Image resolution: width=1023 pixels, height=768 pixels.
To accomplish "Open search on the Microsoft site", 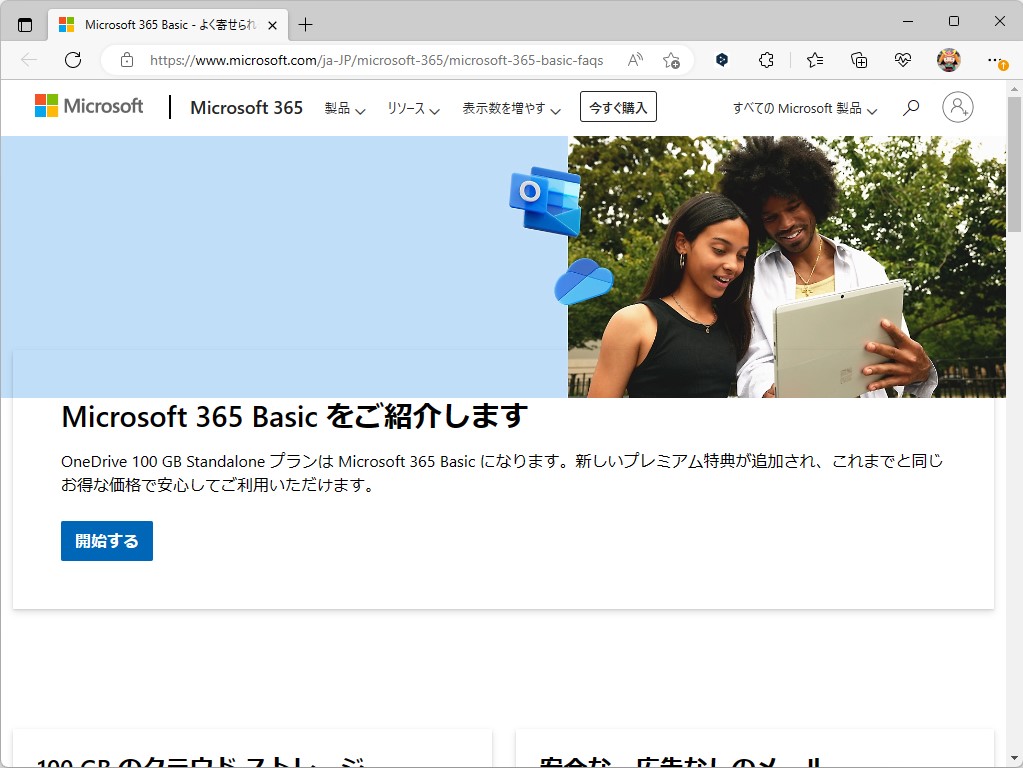I will click(910, 107).
